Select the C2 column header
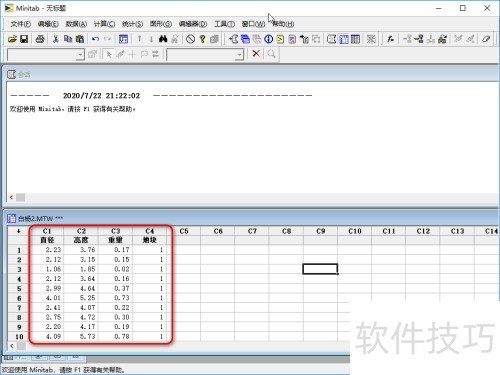This screenshot has width=500, height=375. tap(81, 231)
